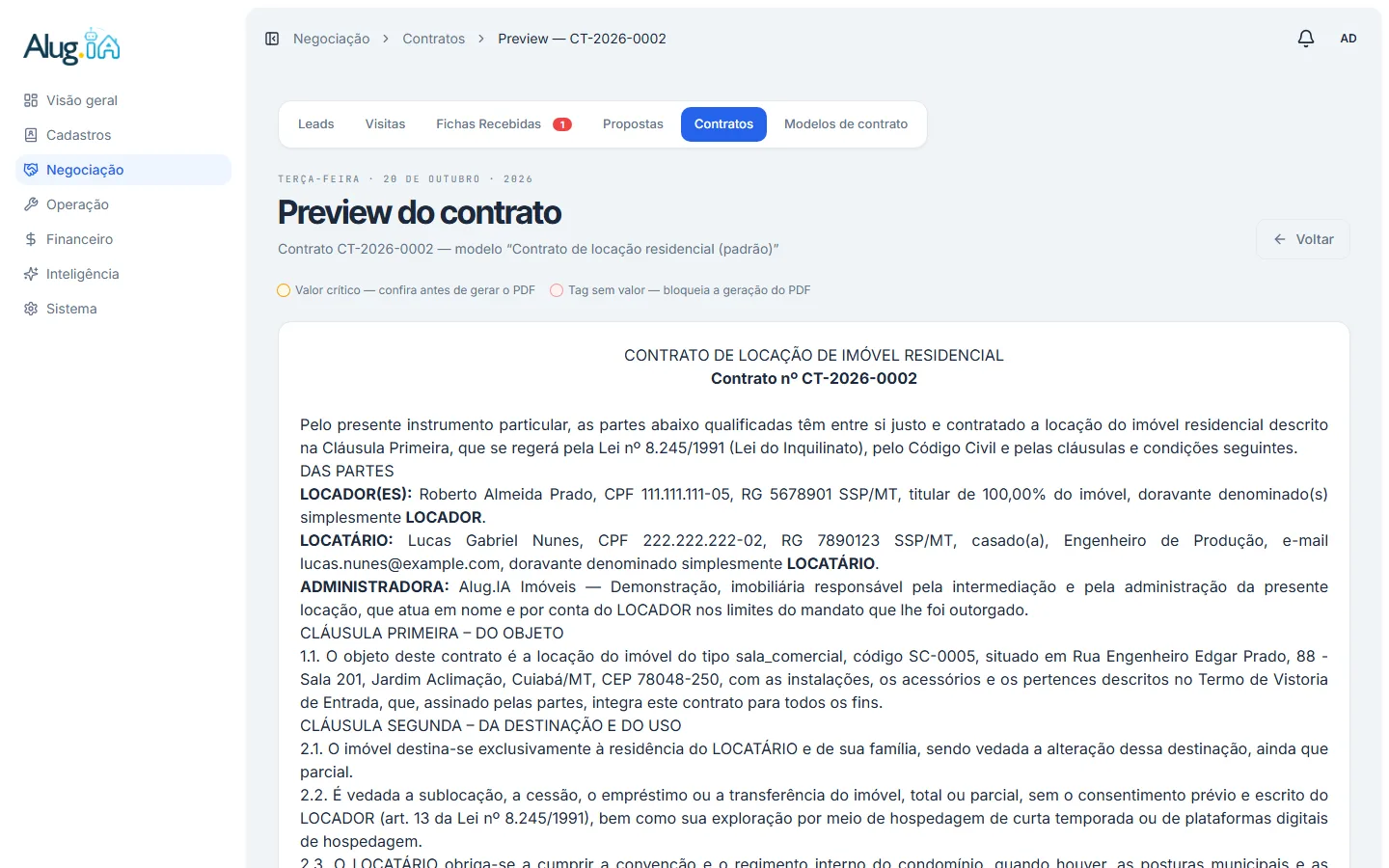Click the Visão geral dashboard icon

tap(31, 100)
